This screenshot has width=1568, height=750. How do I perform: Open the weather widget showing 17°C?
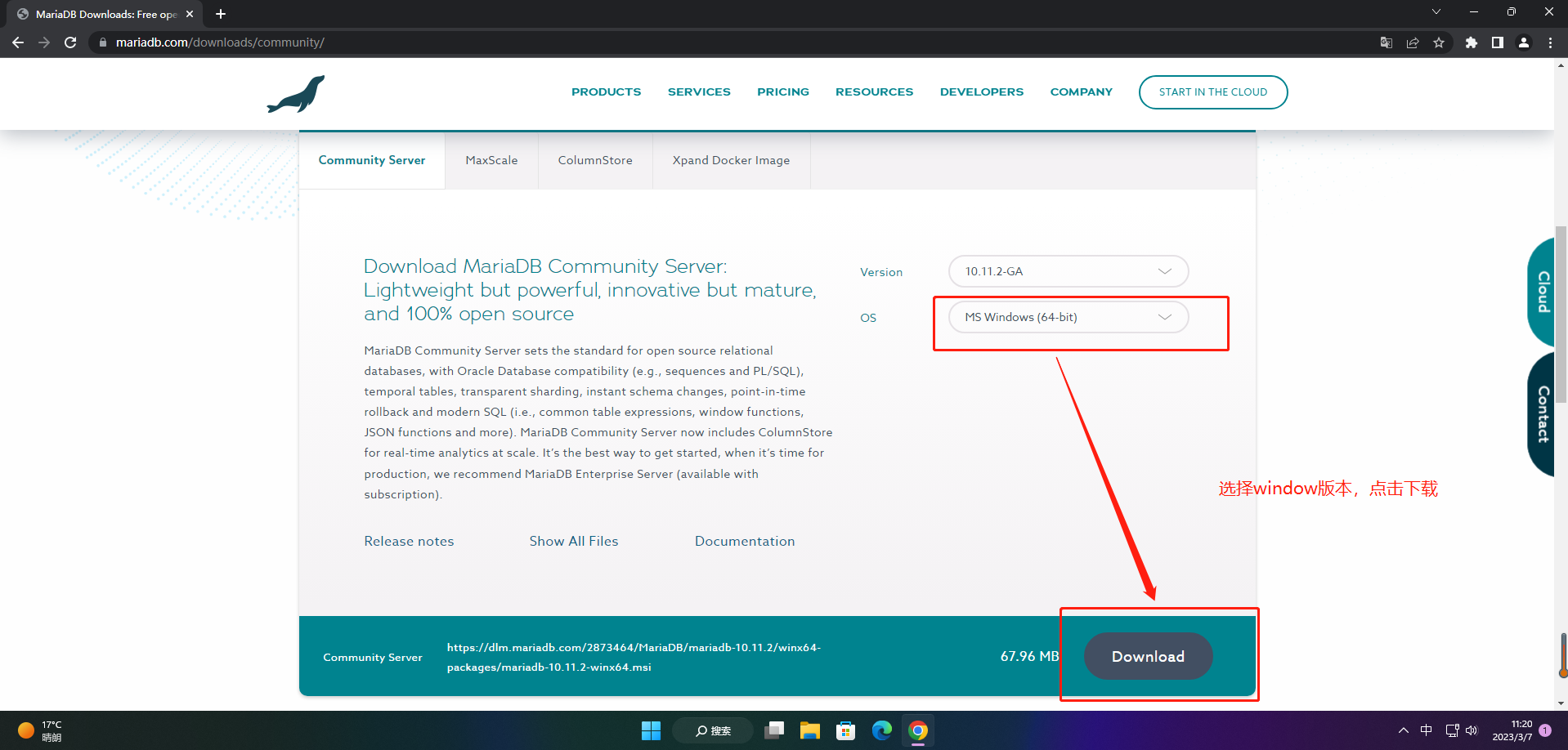[x=41, y=730]
